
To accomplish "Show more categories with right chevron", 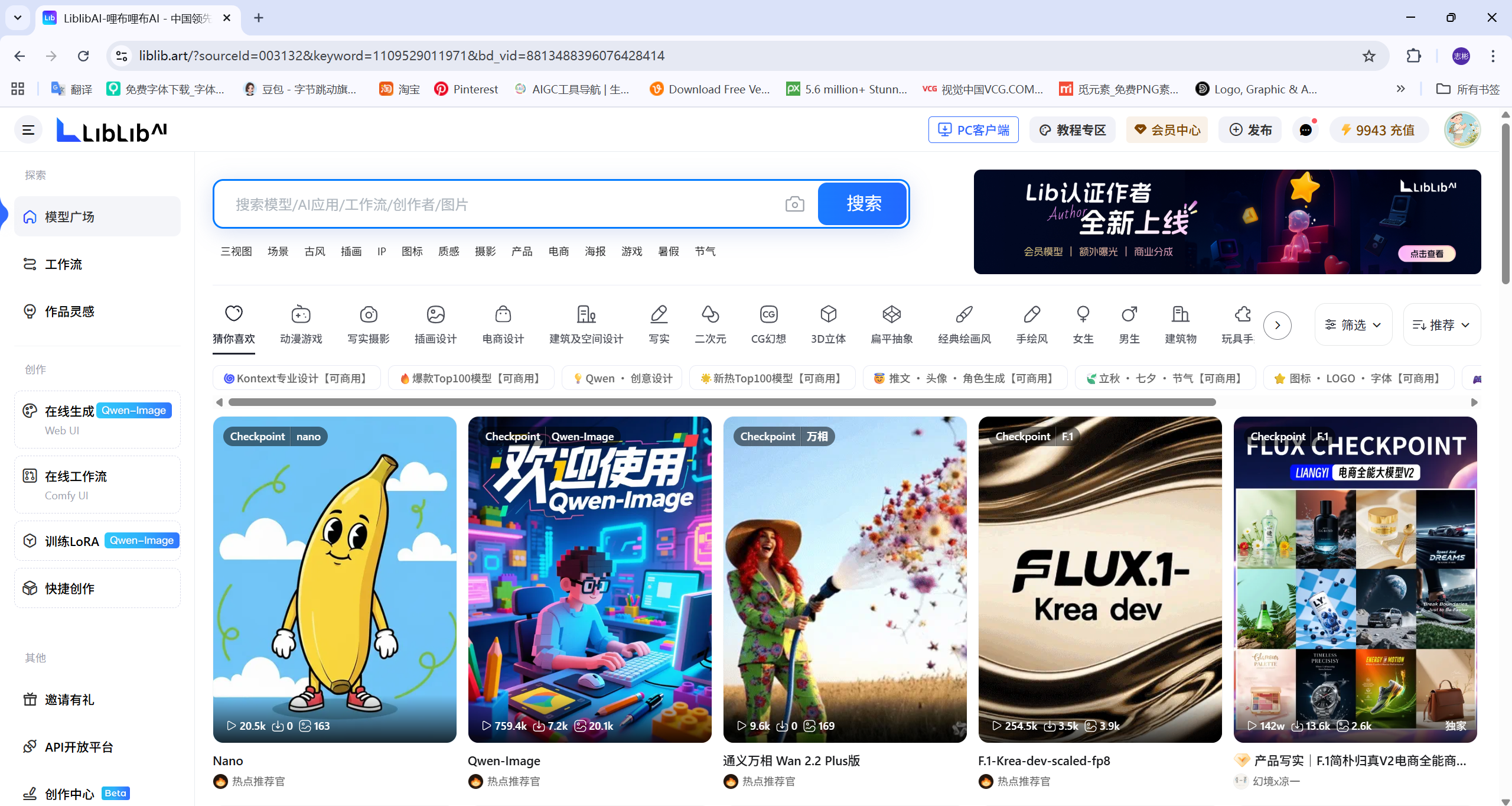I will click(1277, 325).
